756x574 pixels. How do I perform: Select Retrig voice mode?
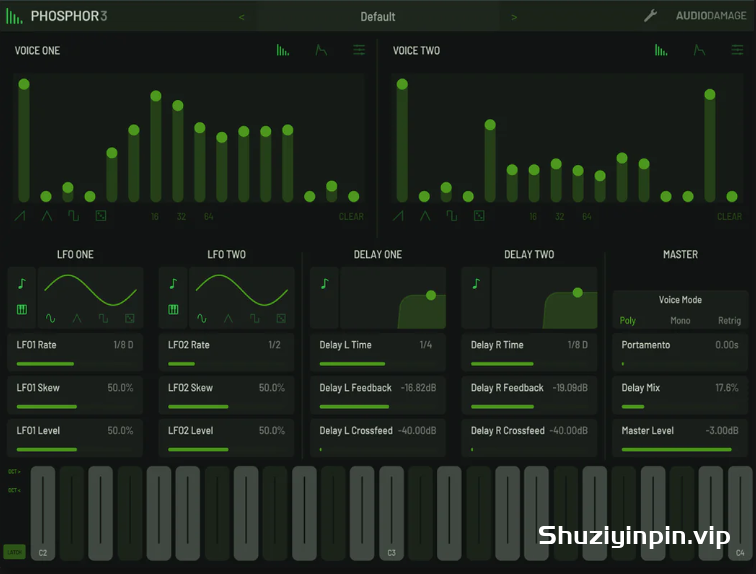[729, 320]
